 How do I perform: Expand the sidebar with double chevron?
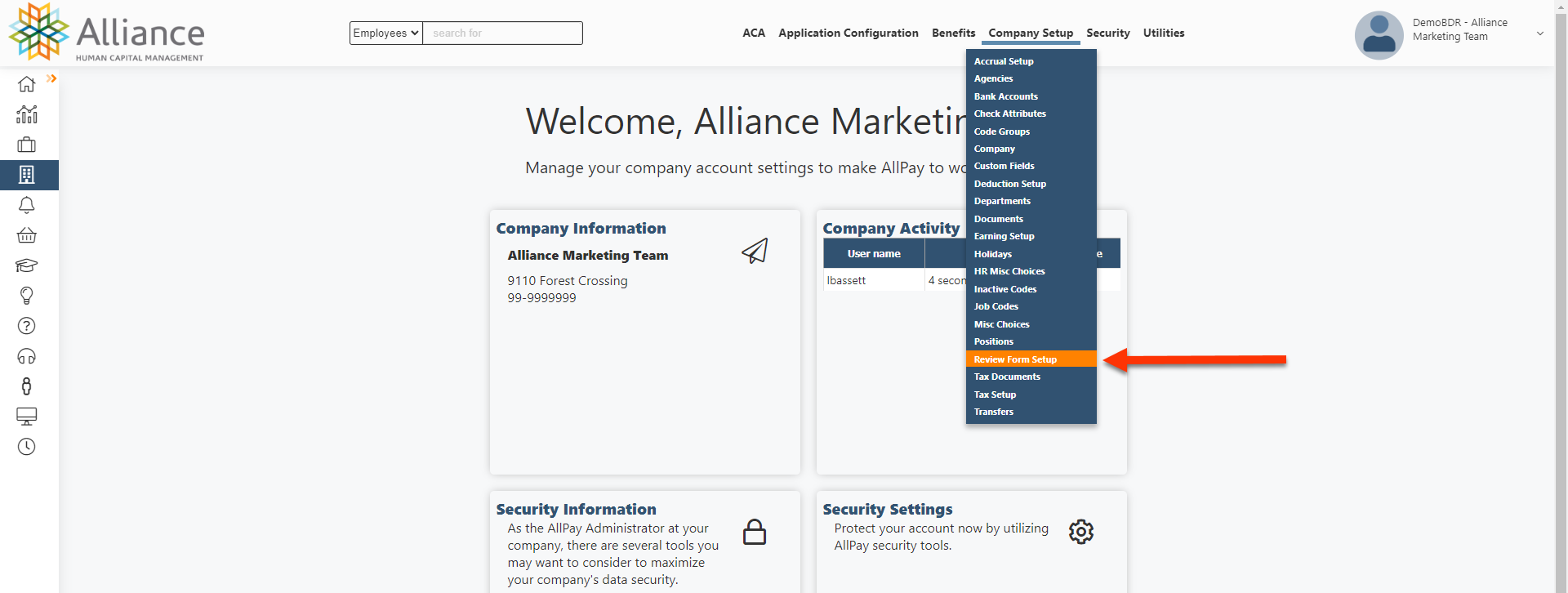(x=51, y=78)
